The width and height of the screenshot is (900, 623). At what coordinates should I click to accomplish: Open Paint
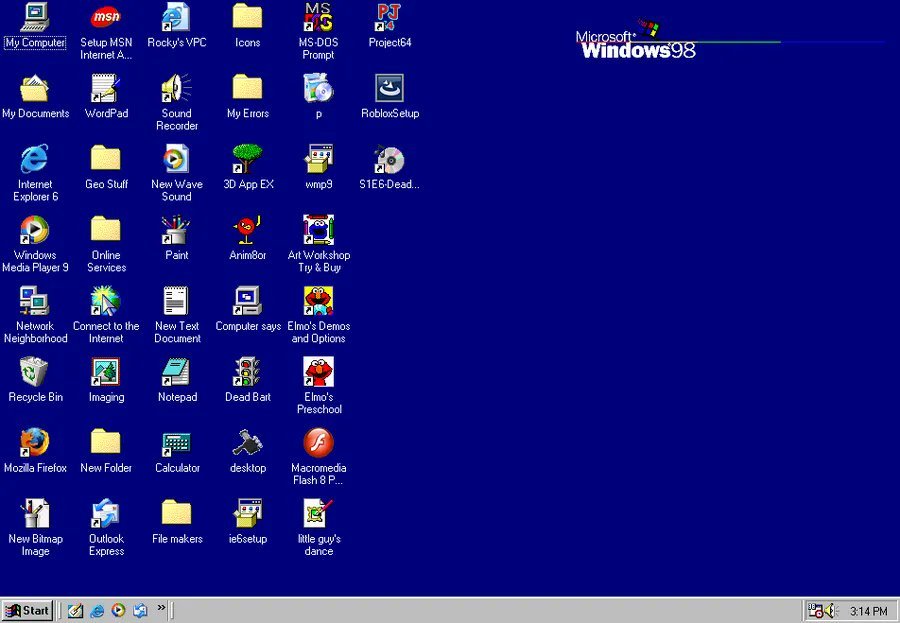176,228
